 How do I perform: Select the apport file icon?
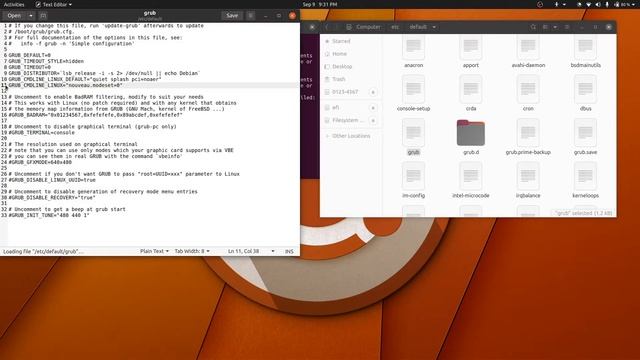coord(471,48)
